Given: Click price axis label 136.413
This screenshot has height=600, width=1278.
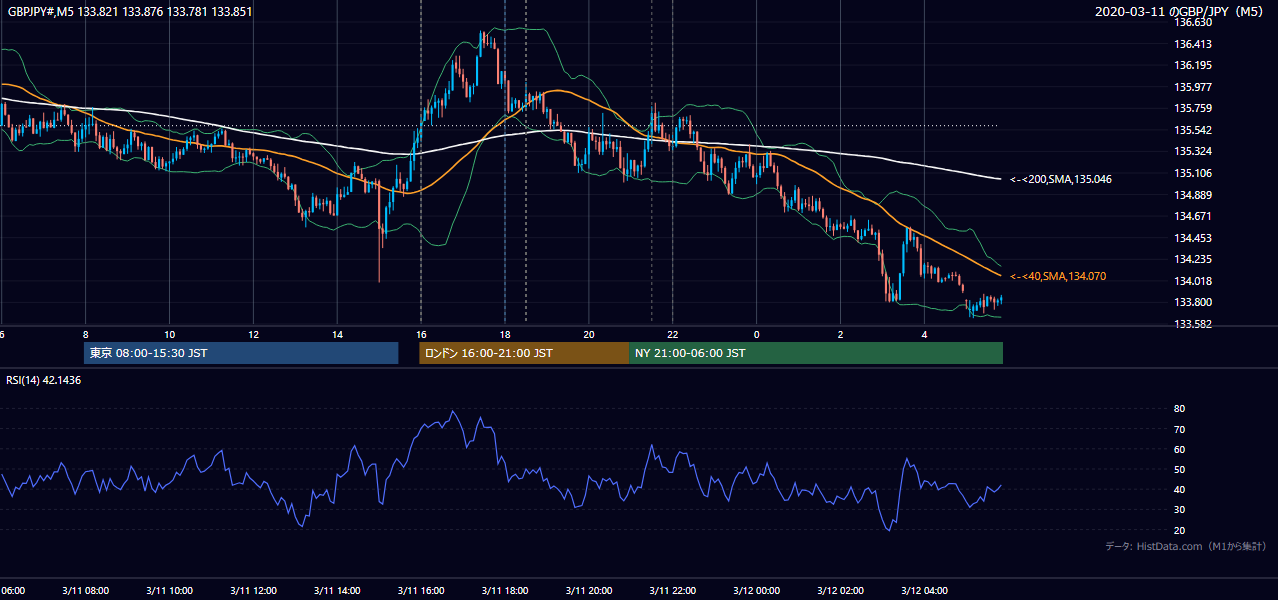Looking at the screenshot, I should click(x=1194, y=44).
